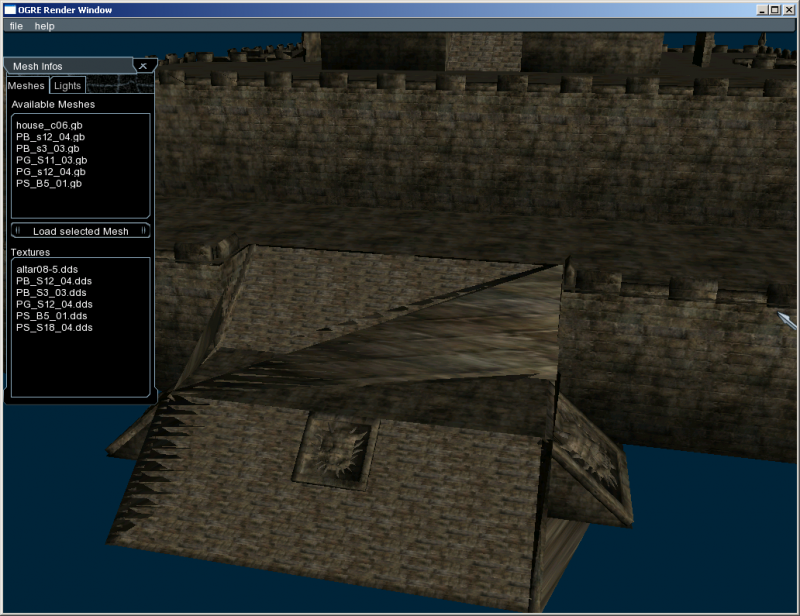Click the OGRE window title bar icon

point(10,10)
